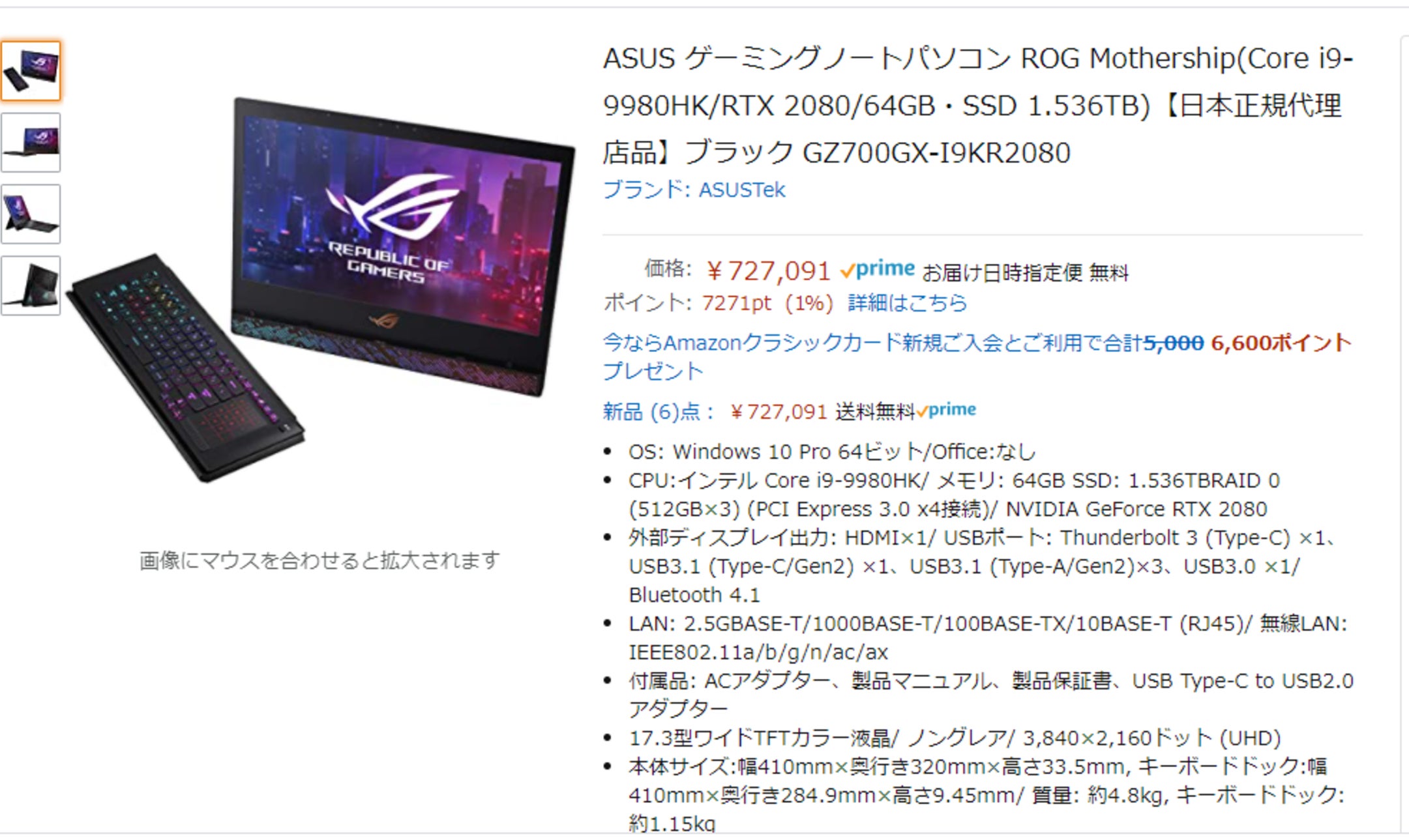This screenshot has width=1409, height=840.
Task: Click the 画像にマウスを合わせると拡大されます caption
Action: tap(319, 560)
